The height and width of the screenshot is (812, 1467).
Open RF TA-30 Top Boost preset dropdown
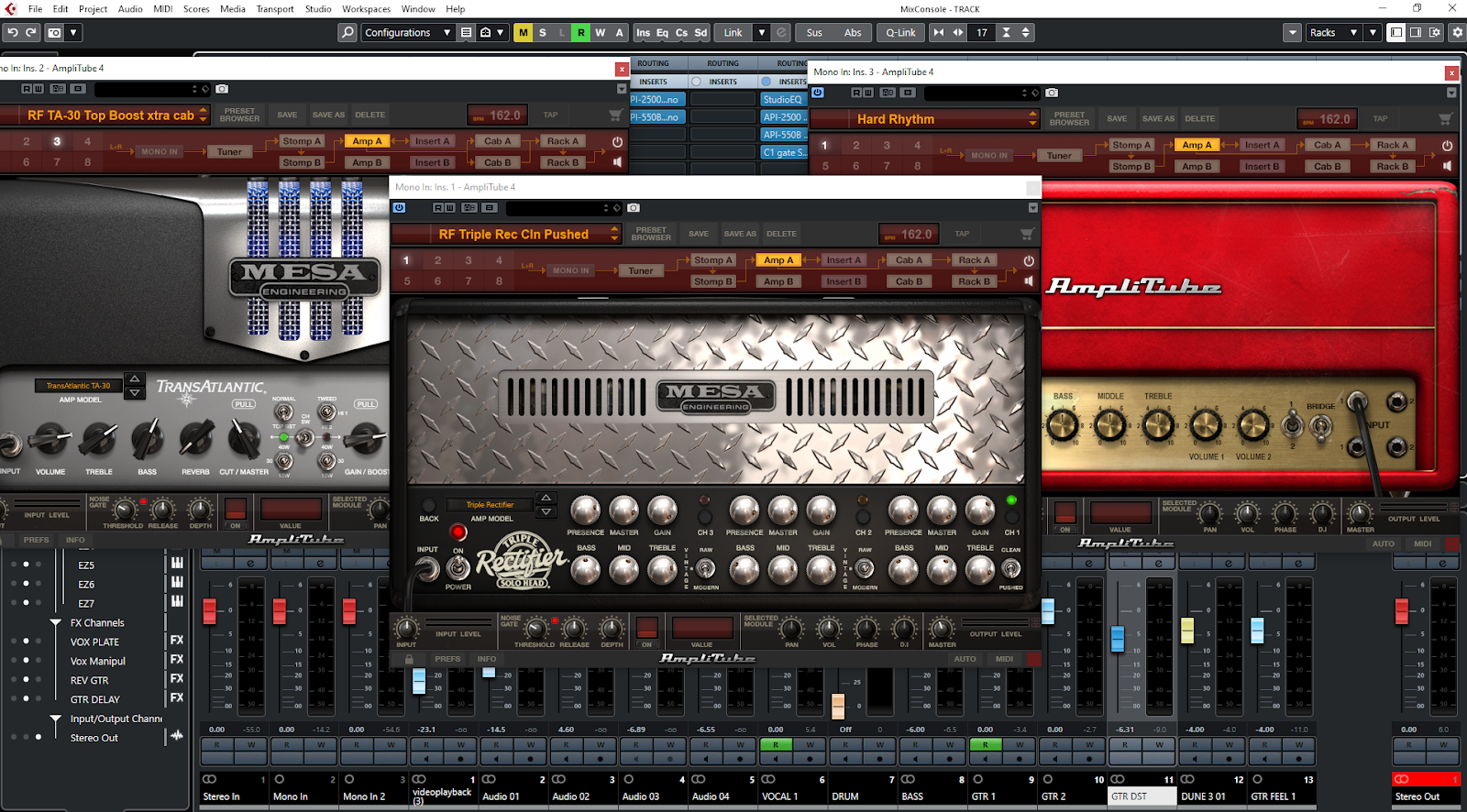click(204, 115)
